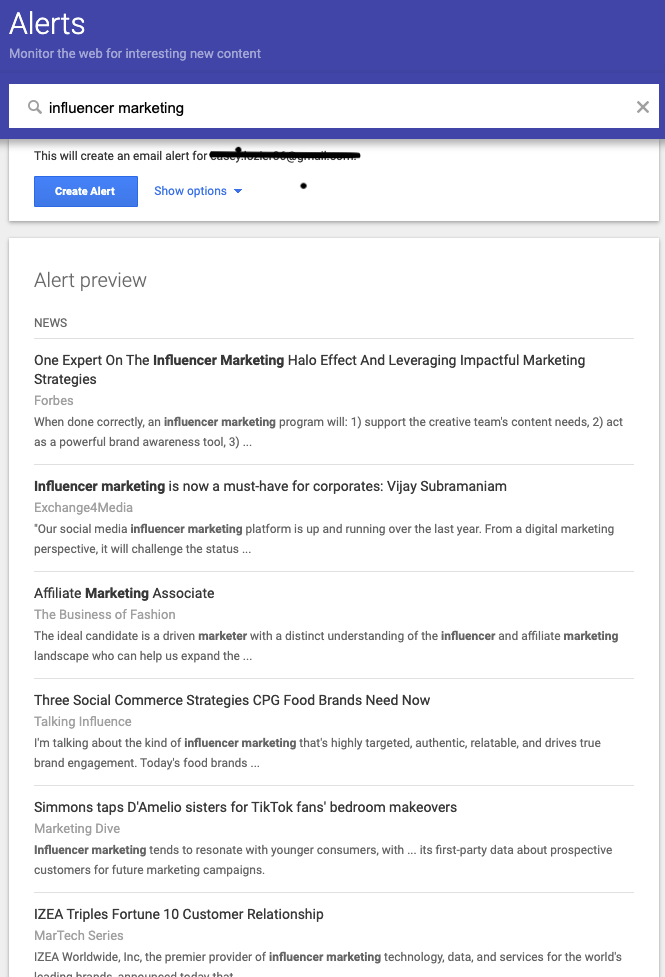Click the Alert preview heading

click(x=90, y=281)
